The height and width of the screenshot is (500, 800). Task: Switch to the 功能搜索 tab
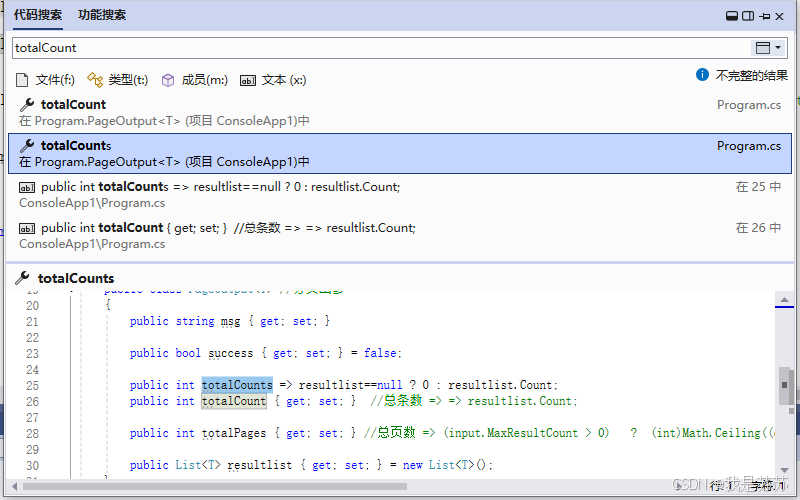(102, 15)
